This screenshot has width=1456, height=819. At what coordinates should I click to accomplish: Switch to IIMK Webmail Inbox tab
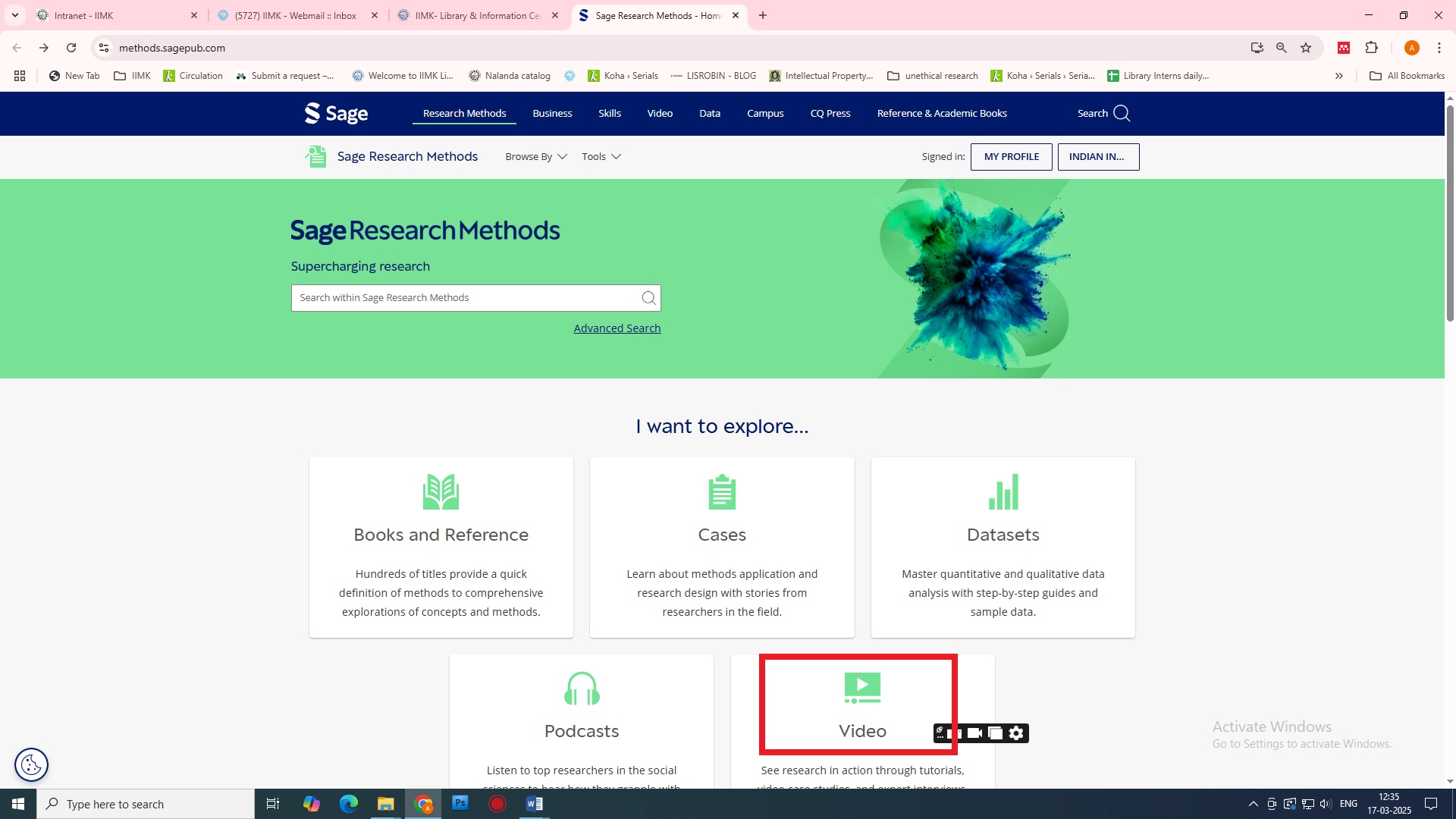point(296,15)
